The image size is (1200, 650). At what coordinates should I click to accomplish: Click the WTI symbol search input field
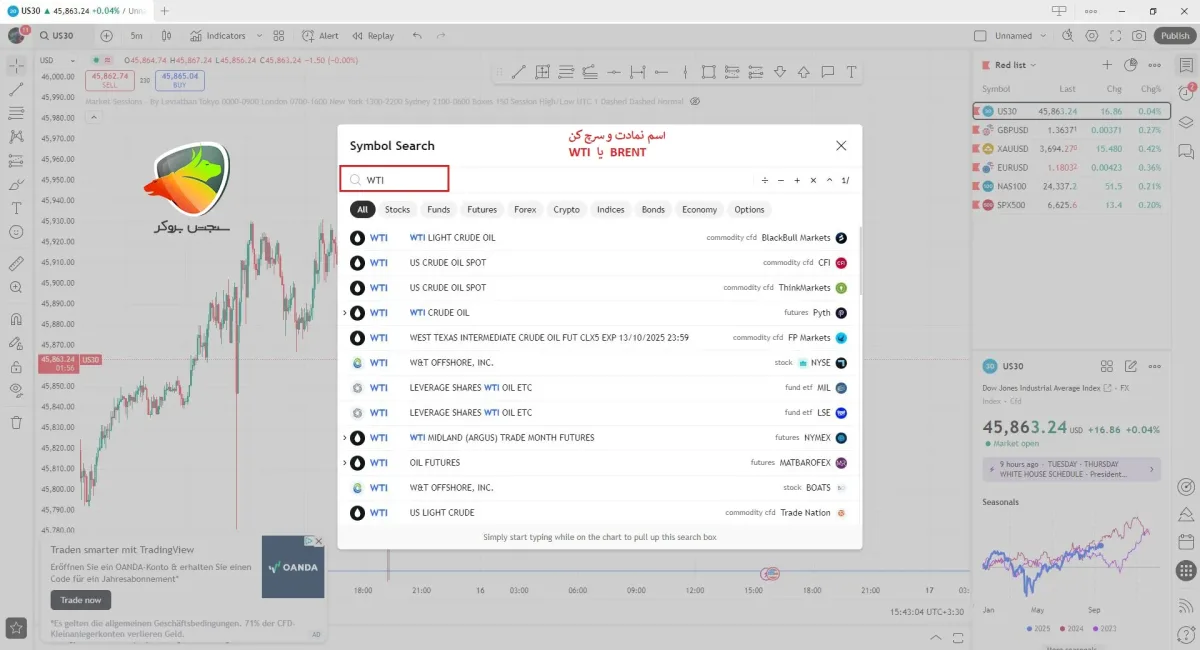(x=394, y=180)
